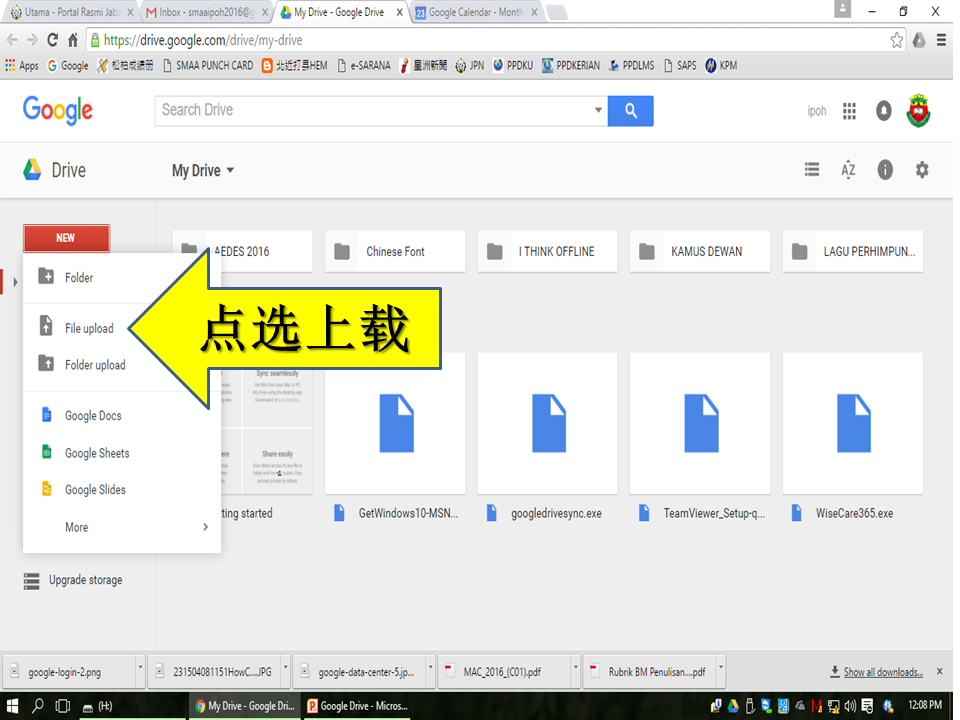Screen dimensions: 960x720
Task: Open the Drive settings gear
Action: [922, 170]
